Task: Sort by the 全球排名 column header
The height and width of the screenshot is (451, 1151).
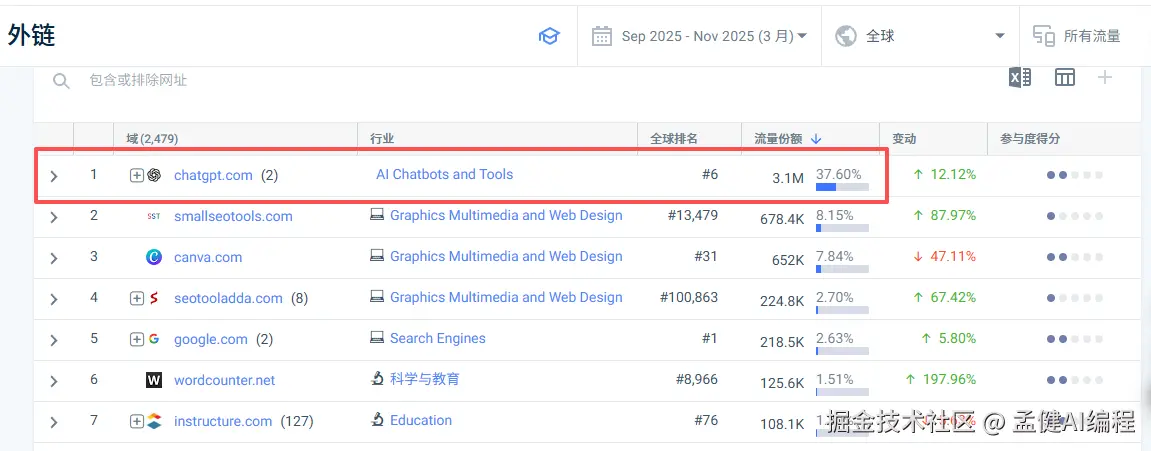Action: point(674,139)
